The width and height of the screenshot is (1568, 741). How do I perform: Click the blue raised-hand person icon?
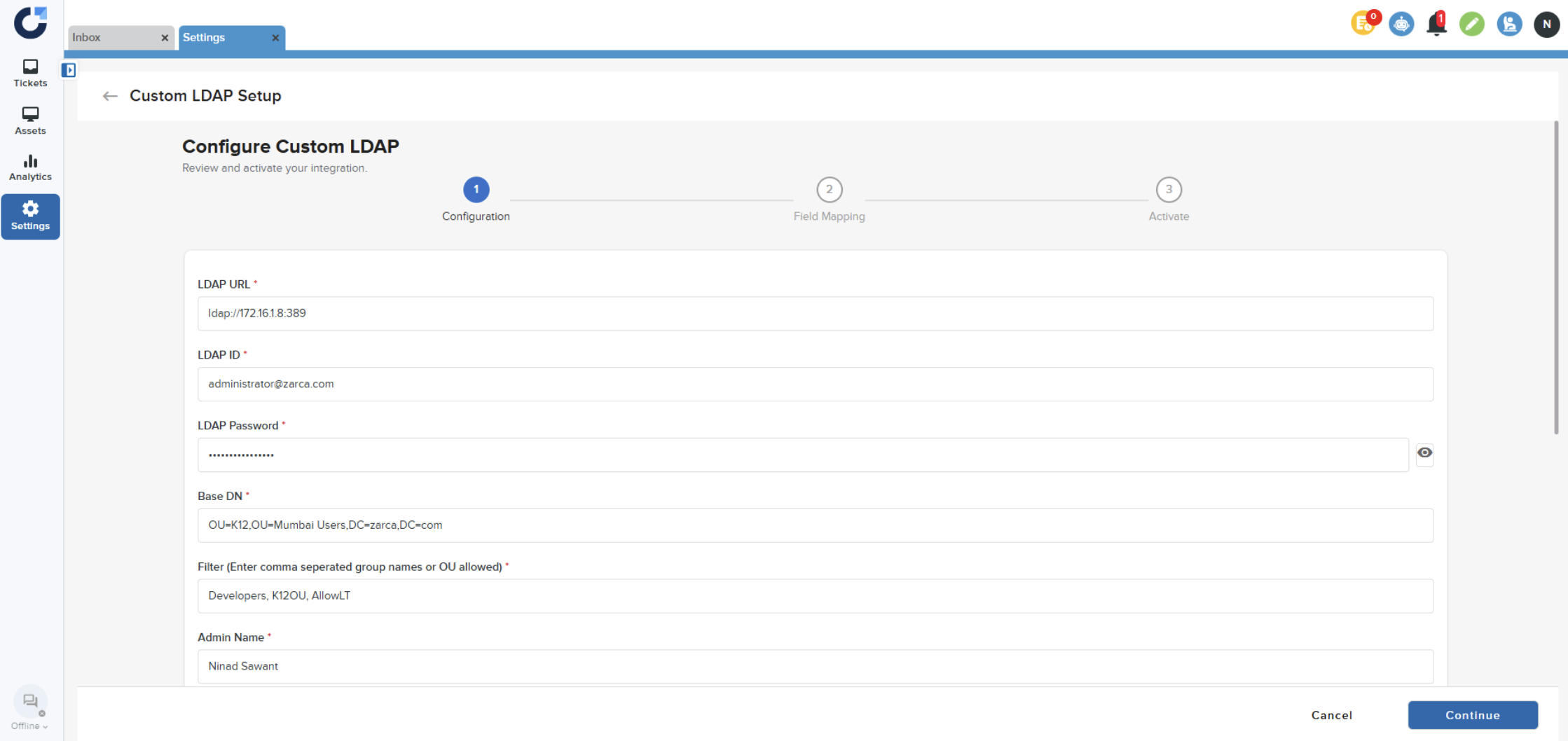pyautogui.click(x=1509, y=25)
